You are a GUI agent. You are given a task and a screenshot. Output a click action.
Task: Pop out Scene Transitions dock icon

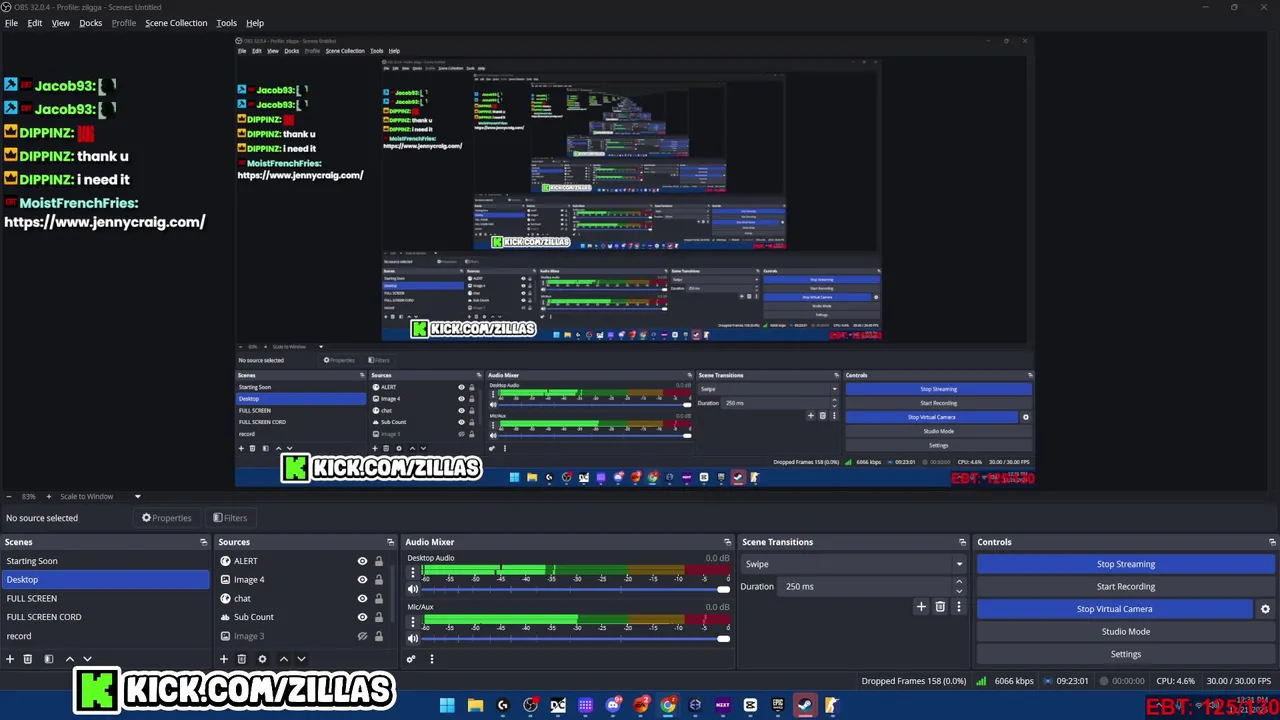pos(962,542)
